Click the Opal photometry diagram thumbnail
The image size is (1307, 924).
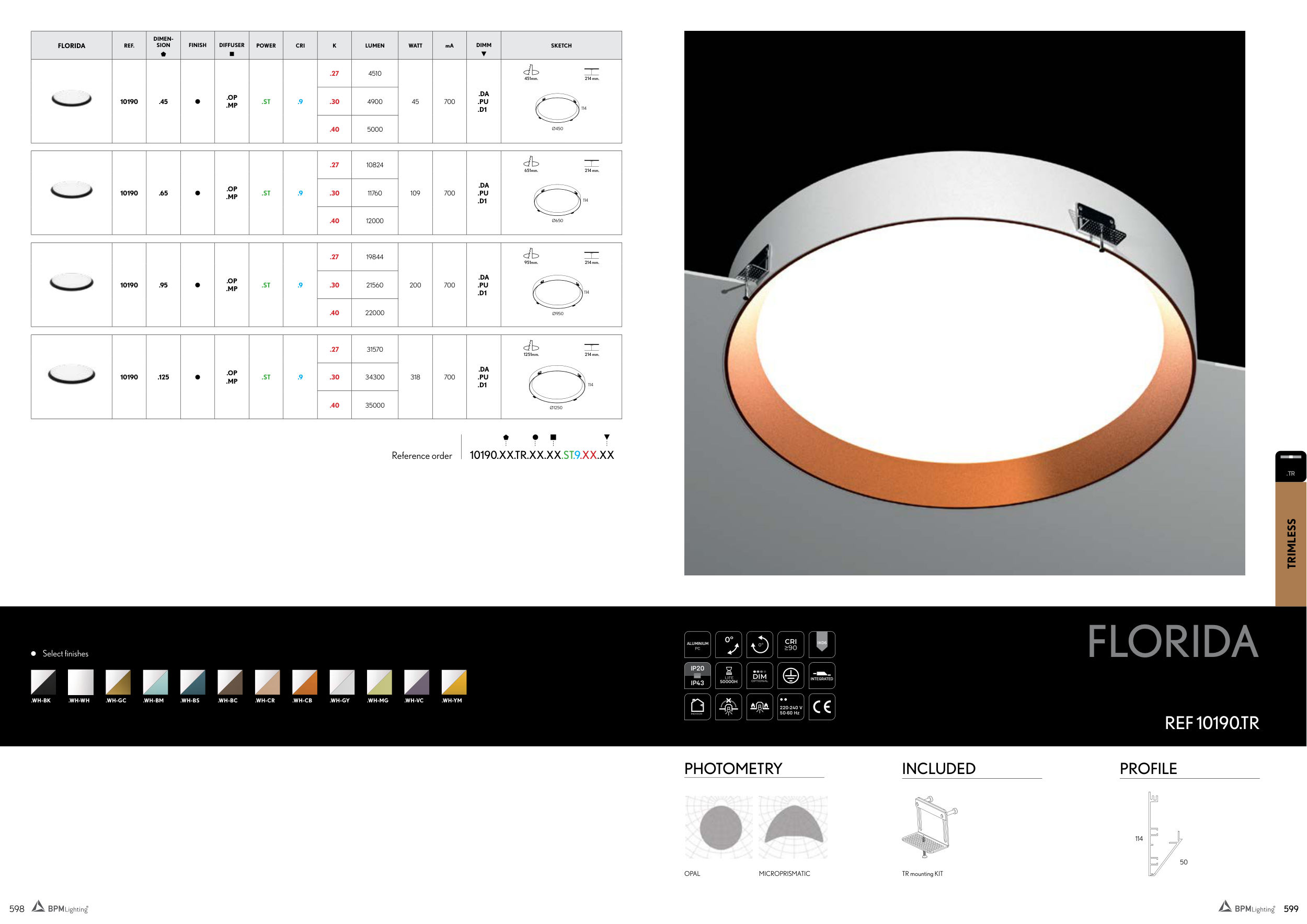[x=718, y=827]
